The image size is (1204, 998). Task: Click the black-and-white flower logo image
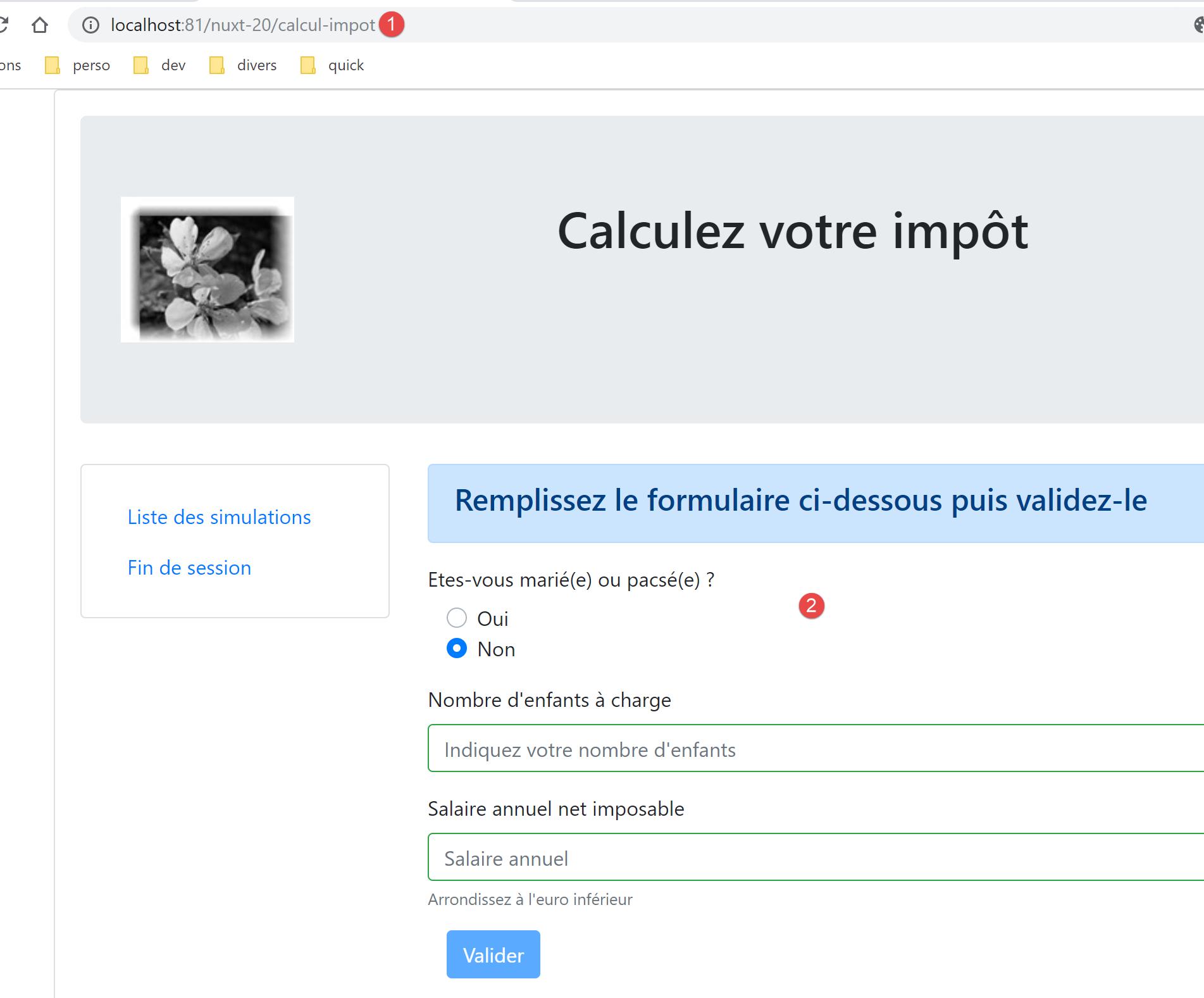(x=208, y=270)
